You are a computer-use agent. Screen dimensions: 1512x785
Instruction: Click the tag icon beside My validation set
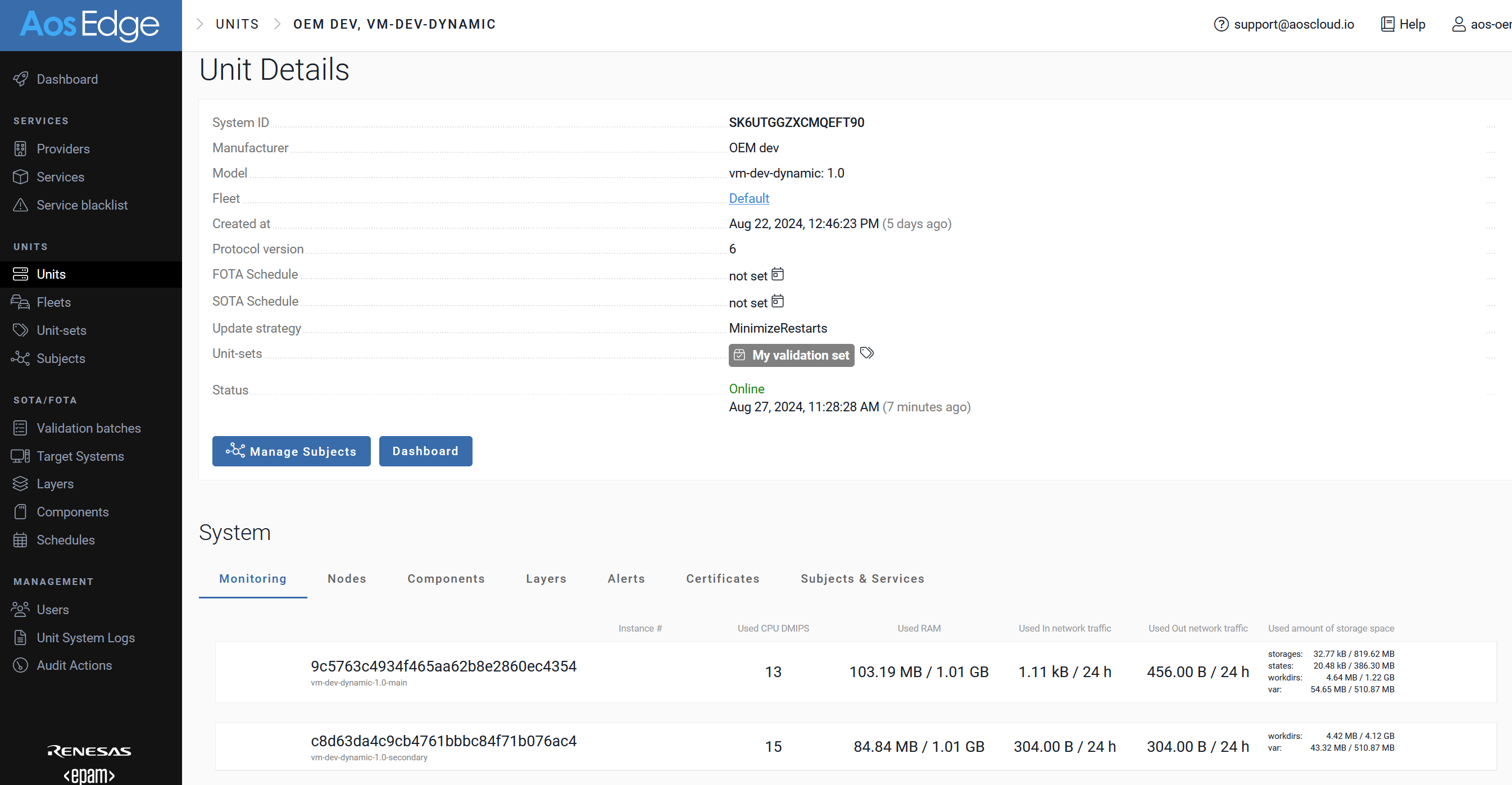tap(867, 353)
